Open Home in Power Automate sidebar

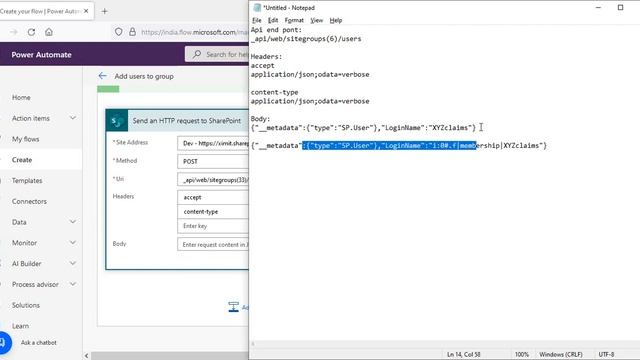click(x=21, y=98)
